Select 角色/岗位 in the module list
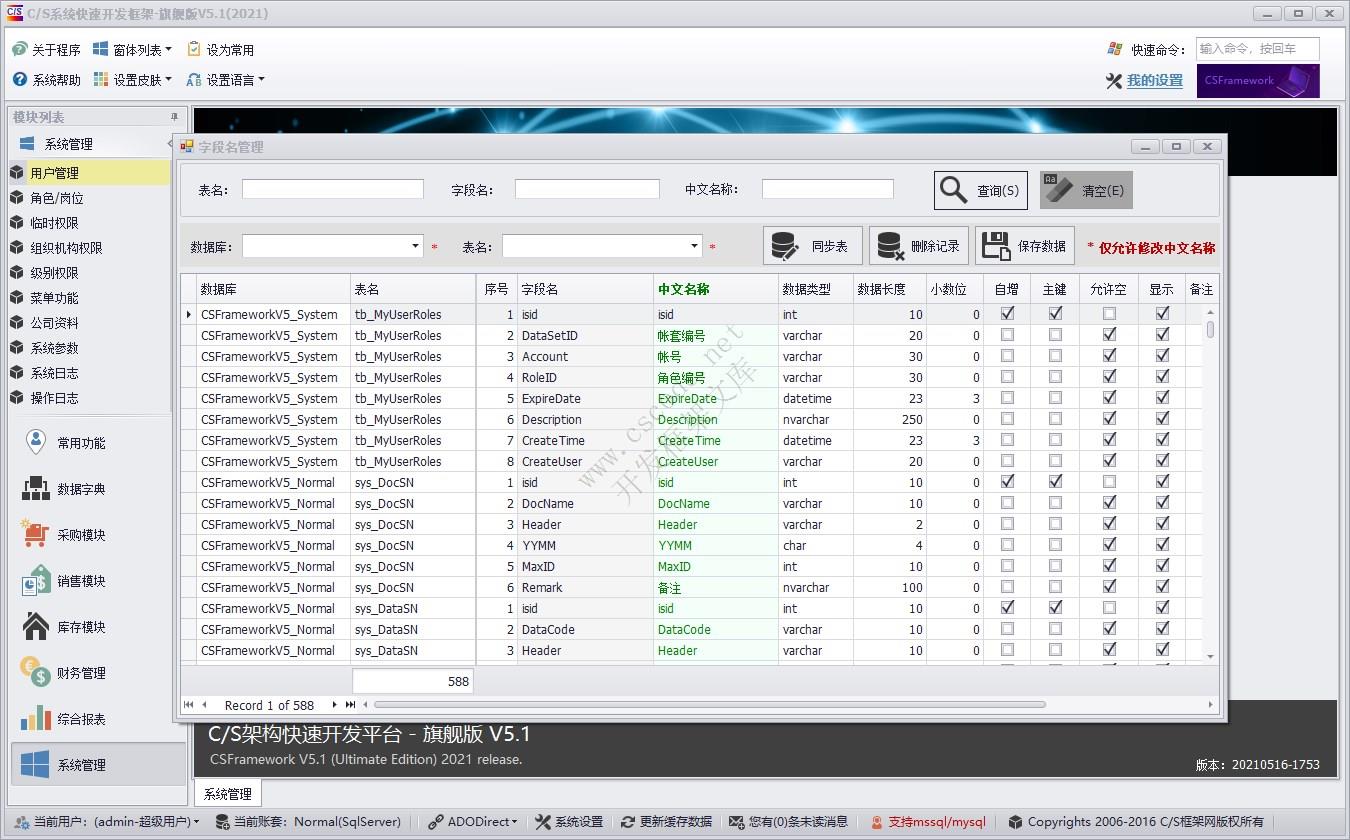 click(x=57, y=198)
